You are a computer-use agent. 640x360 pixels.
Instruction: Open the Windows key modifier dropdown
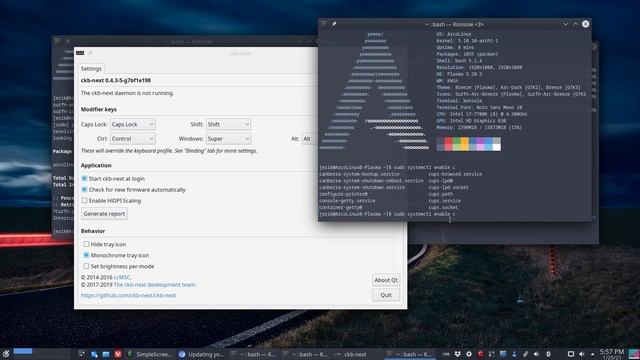tap(228, 139)
